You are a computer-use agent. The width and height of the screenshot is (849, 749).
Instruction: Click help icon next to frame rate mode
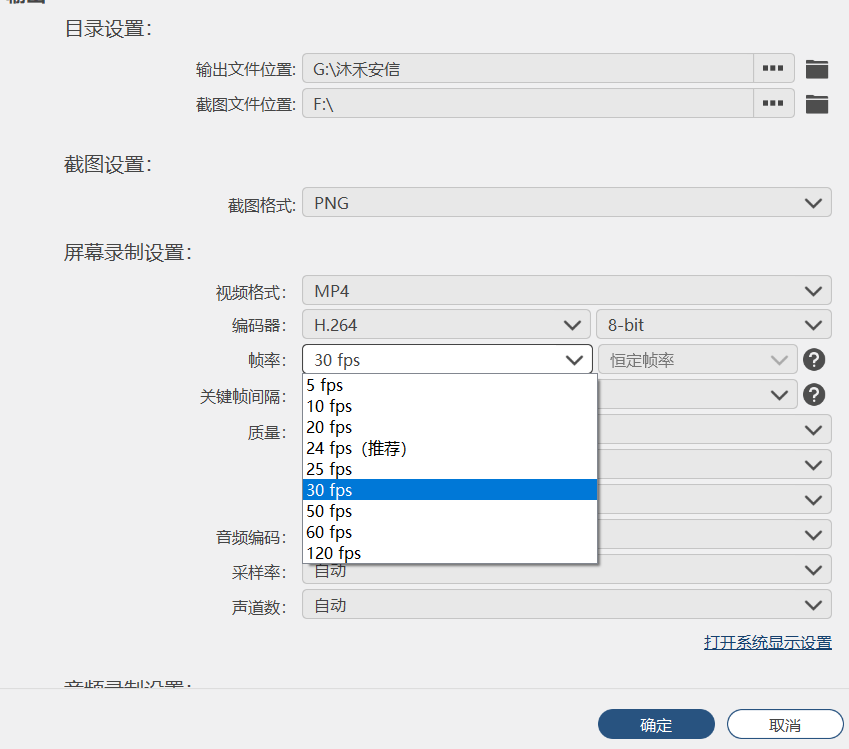click(814, 360)
